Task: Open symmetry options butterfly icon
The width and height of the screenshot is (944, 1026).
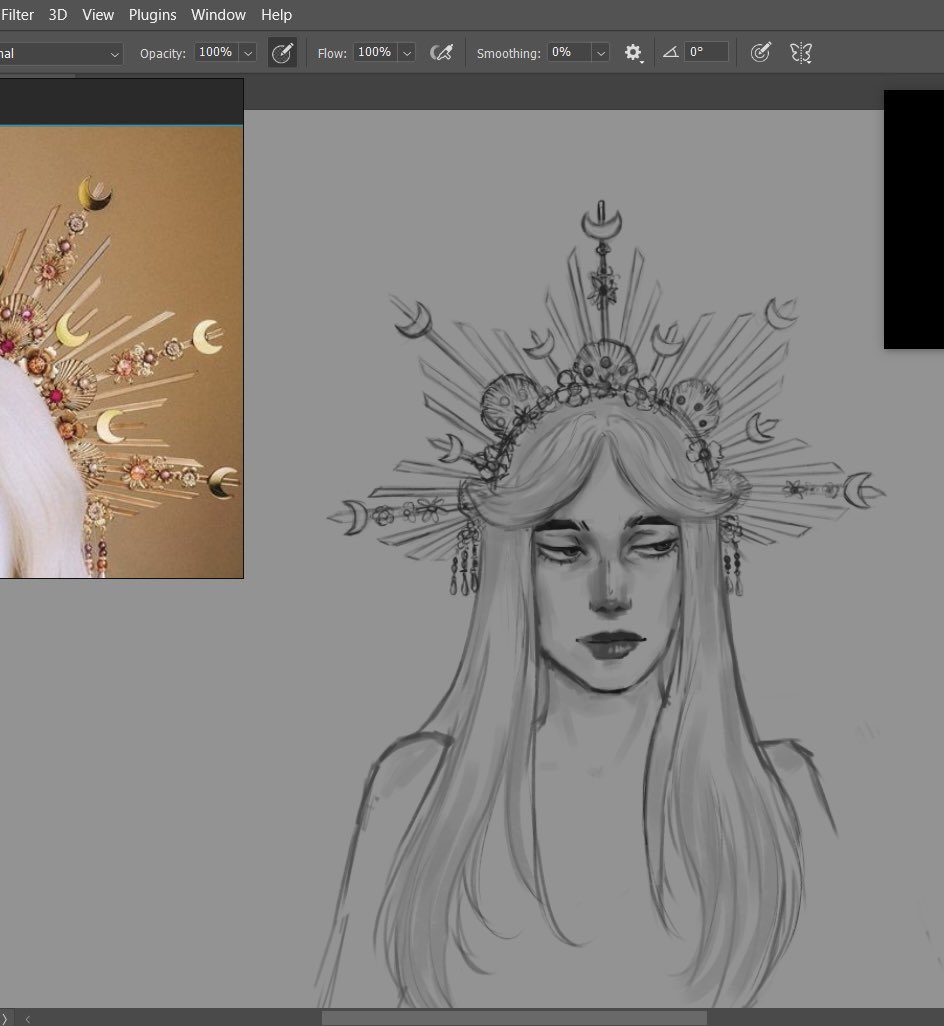Action: pyautogui.click(x=801, y=53)
